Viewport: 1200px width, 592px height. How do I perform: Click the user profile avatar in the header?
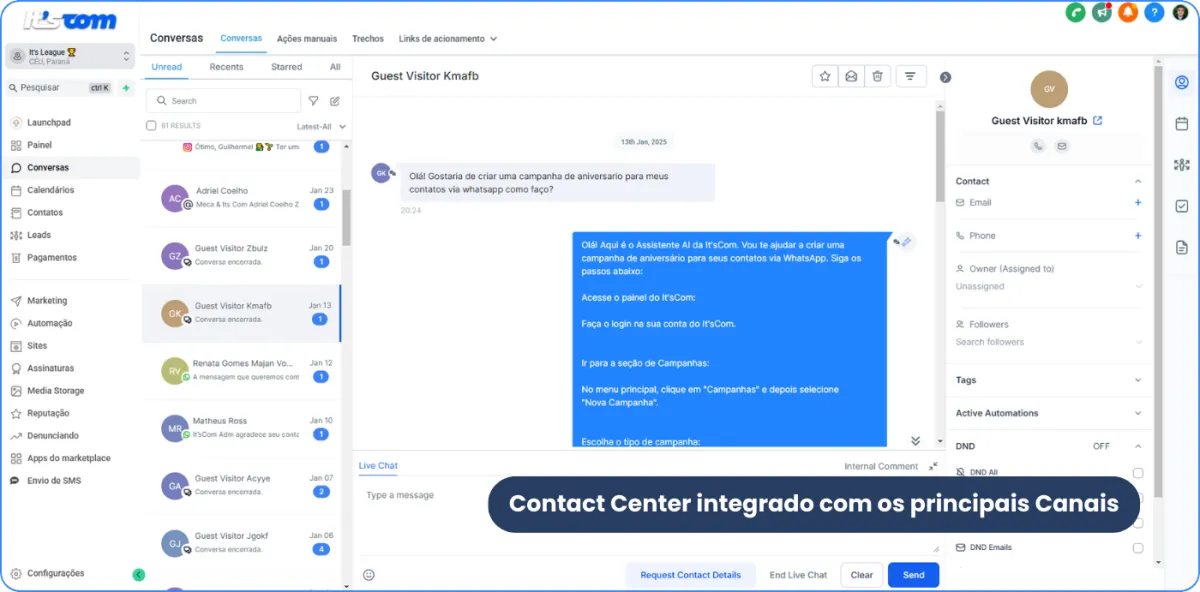coord(1180,13)
